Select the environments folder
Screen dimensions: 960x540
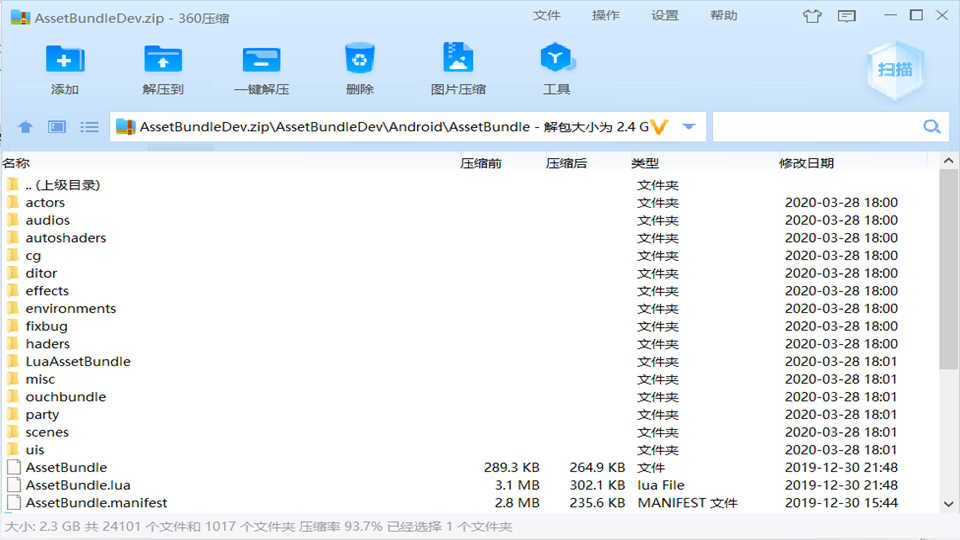coord(70,309)
